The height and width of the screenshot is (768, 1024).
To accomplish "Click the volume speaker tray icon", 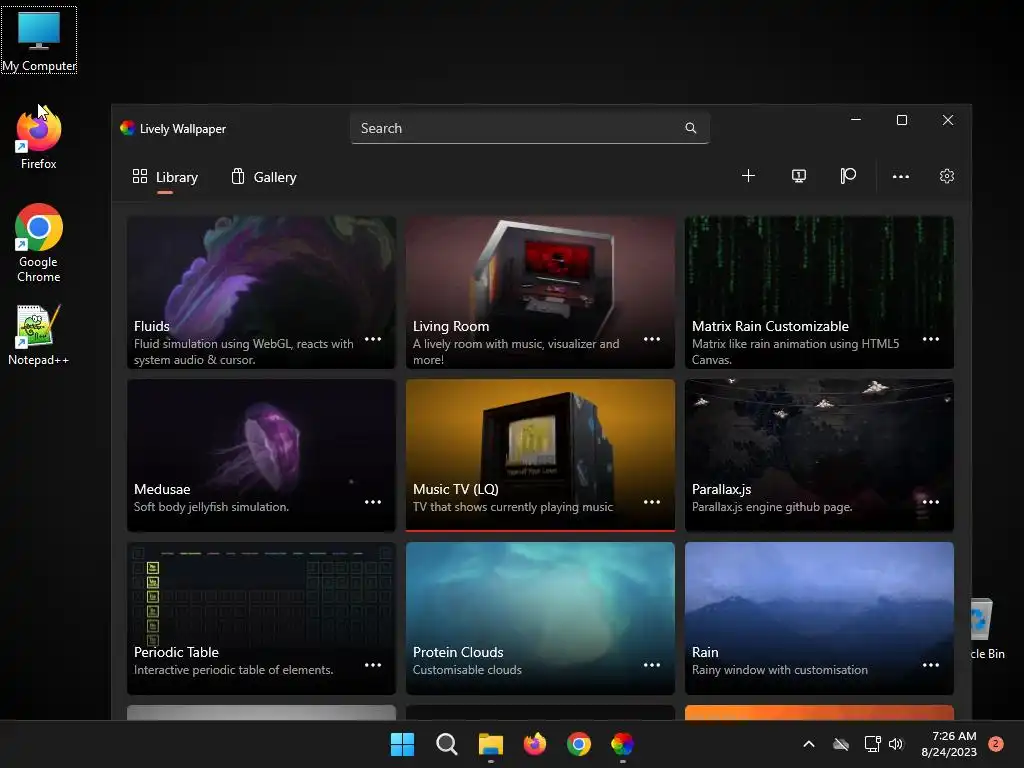I will 896,744.
